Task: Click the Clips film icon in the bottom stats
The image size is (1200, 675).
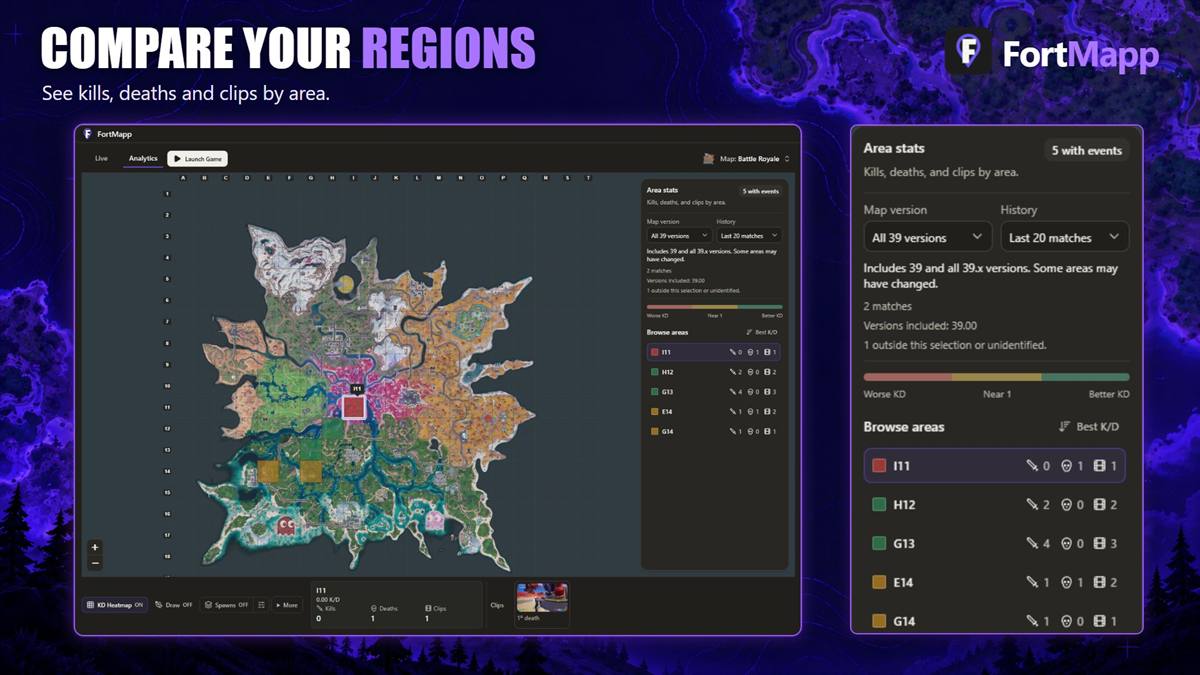Action: click(x=429, y=608)
